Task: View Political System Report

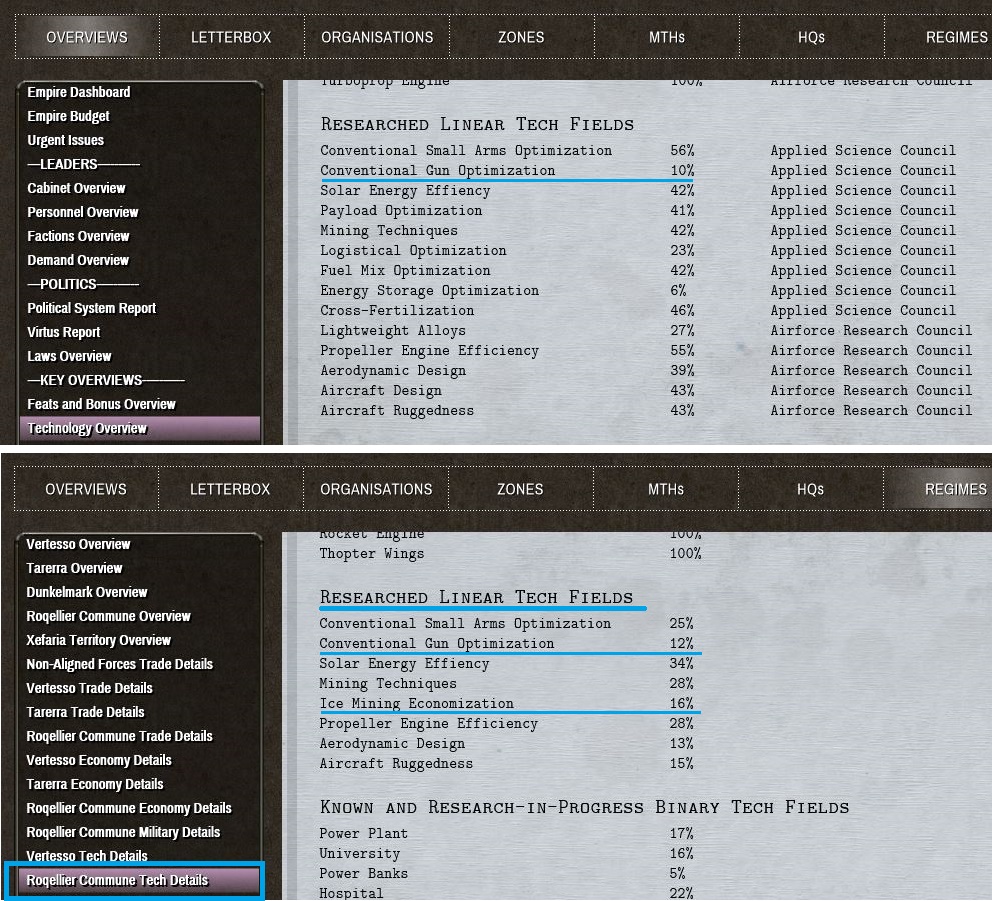Action: (91, 309)
